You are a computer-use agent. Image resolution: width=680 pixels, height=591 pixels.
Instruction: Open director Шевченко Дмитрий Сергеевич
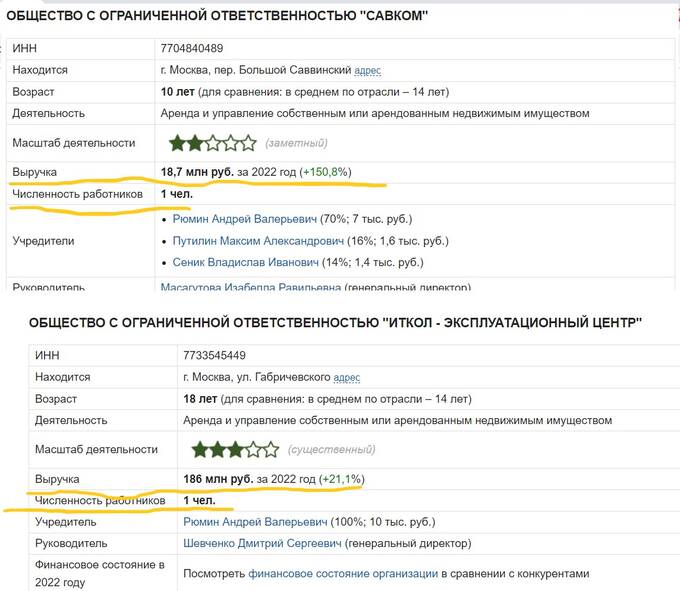click(262, 544)
